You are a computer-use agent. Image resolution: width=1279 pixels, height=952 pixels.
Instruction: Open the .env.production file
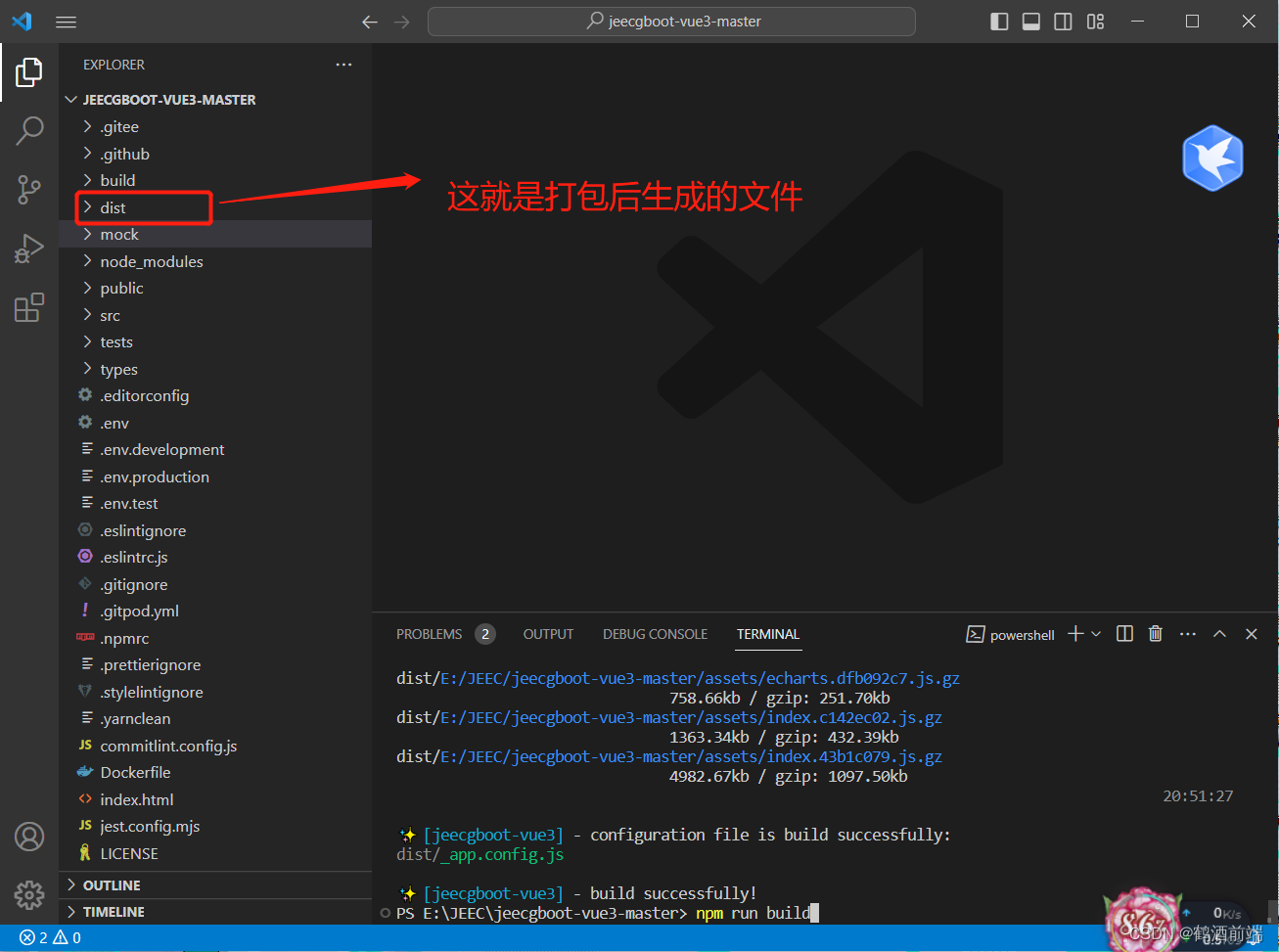click(x=215, y=476)
